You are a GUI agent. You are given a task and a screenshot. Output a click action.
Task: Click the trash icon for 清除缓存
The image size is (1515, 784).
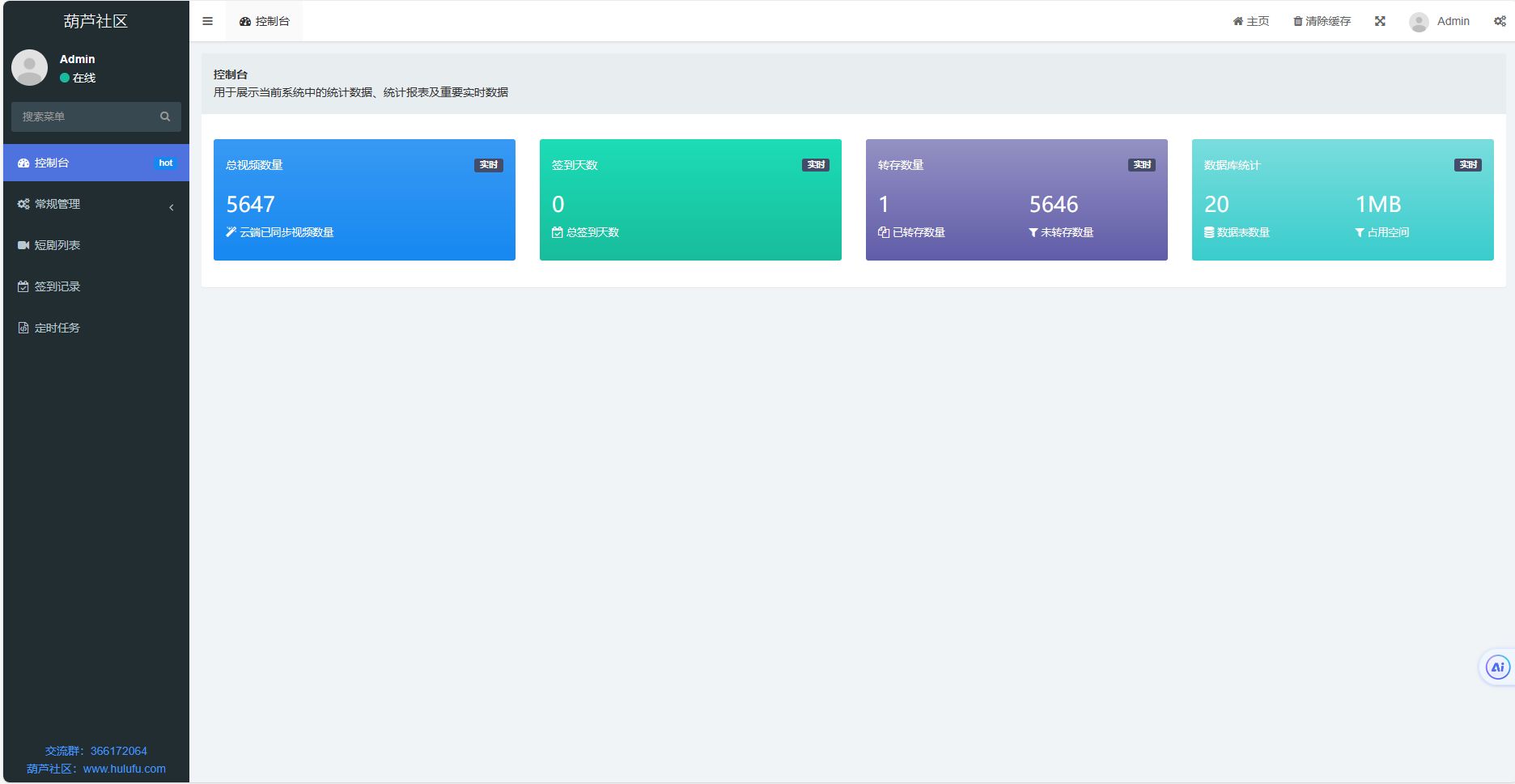click(x=1297, y=21)
